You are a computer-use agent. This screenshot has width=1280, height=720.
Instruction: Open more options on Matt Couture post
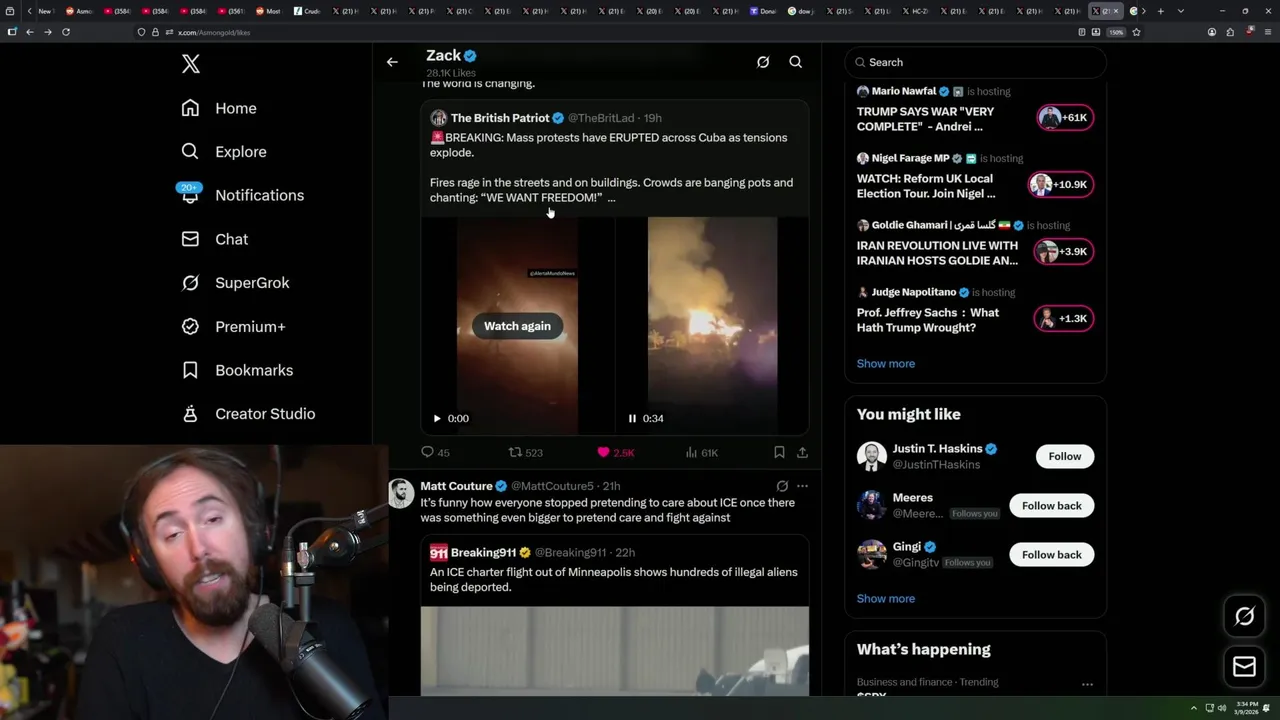coord(802,486)
